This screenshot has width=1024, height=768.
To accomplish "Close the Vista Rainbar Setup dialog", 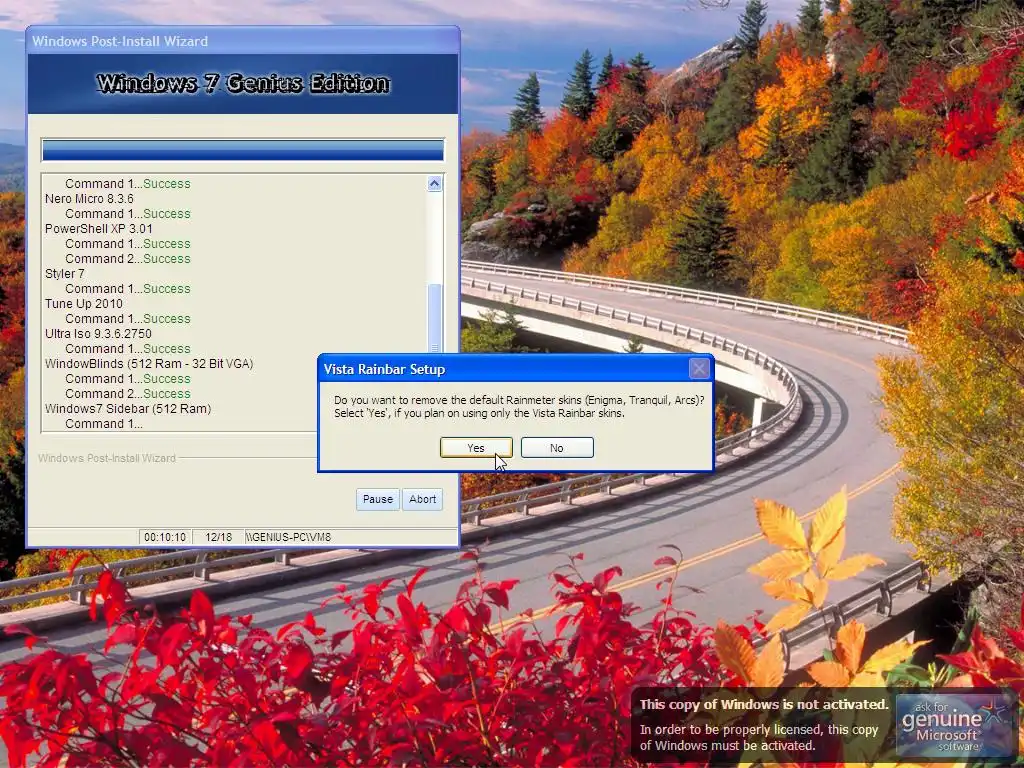I will (x=699, y=369).
